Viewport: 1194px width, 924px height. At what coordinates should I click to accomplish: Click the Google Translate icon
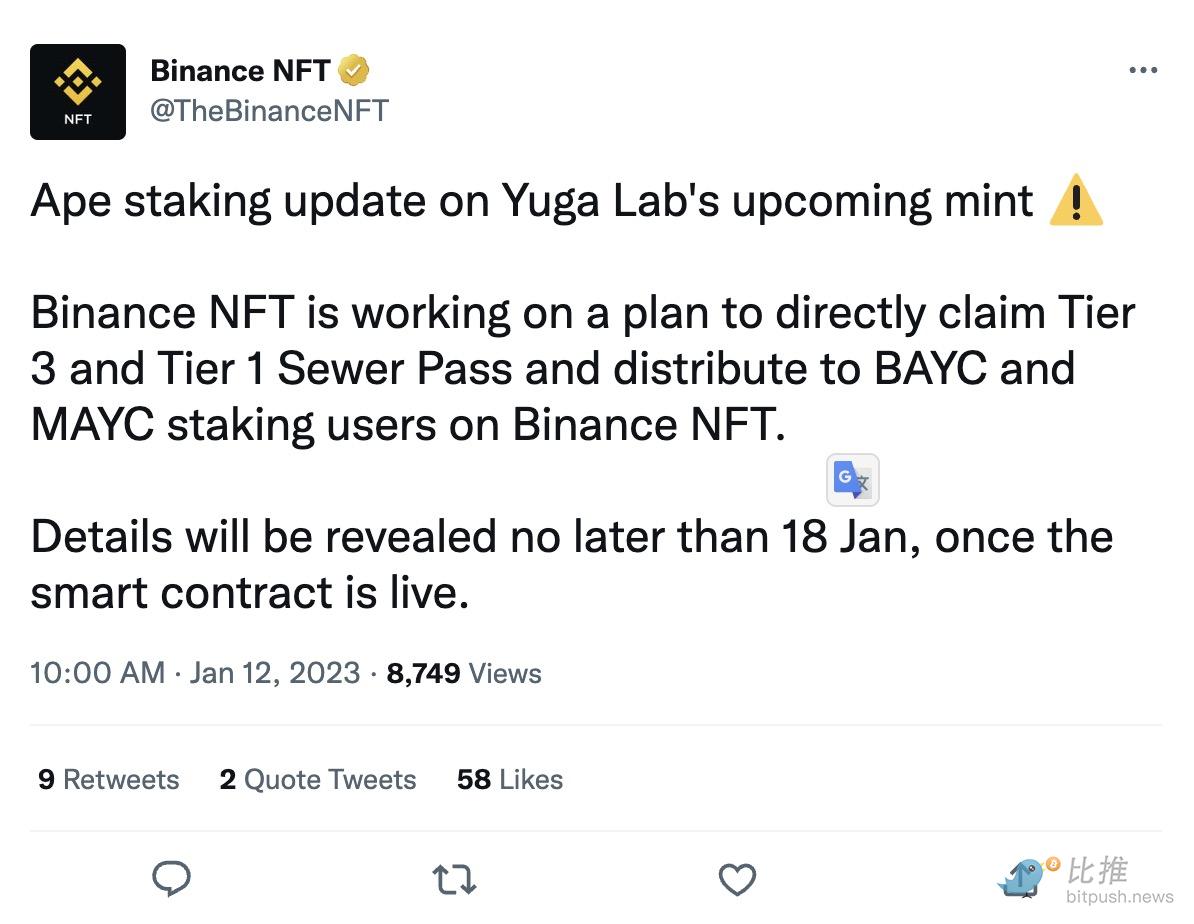click(853, 481)
